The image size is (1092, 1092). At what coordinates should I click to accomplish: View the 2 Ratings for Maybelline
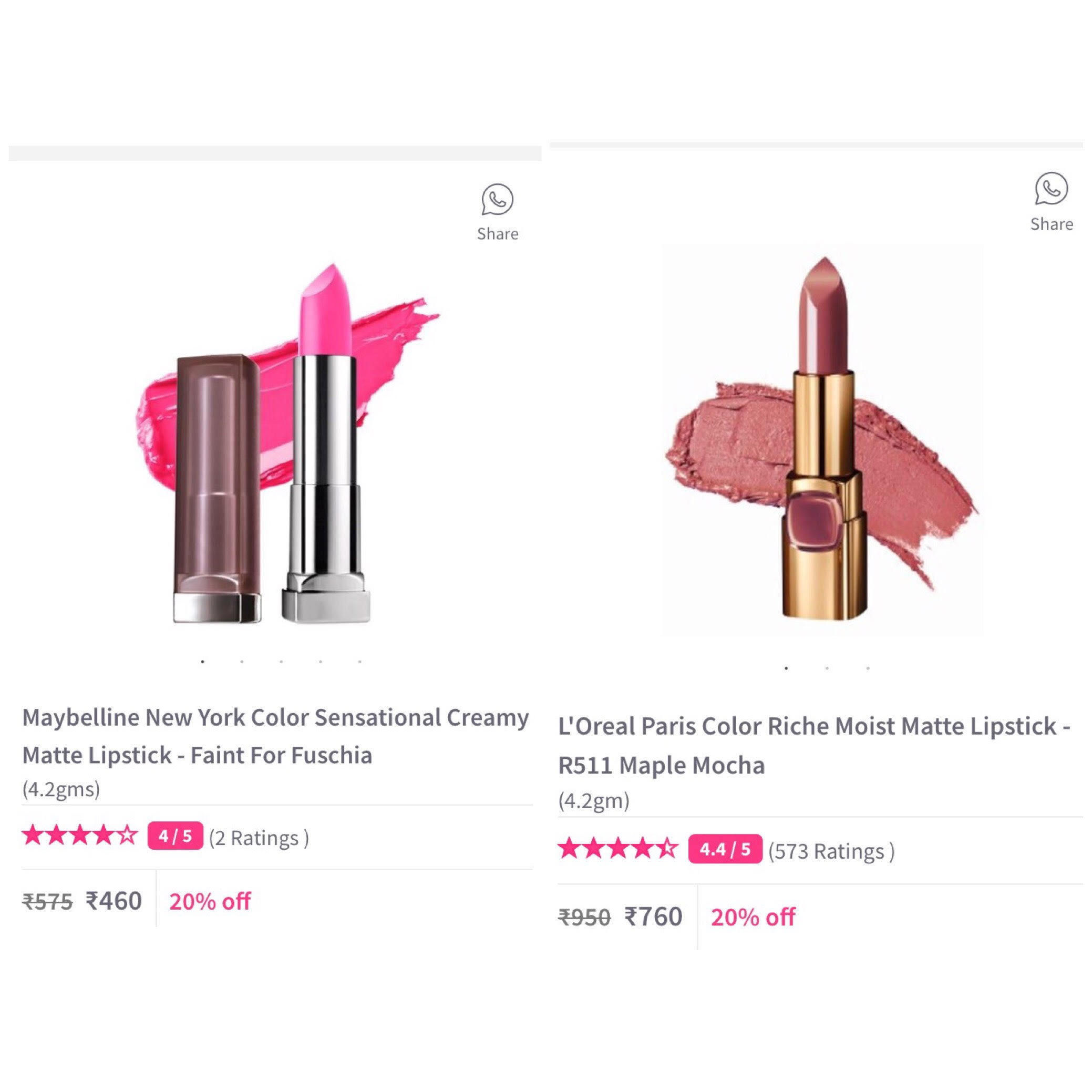pyautogui.click(x=259, y=838)
